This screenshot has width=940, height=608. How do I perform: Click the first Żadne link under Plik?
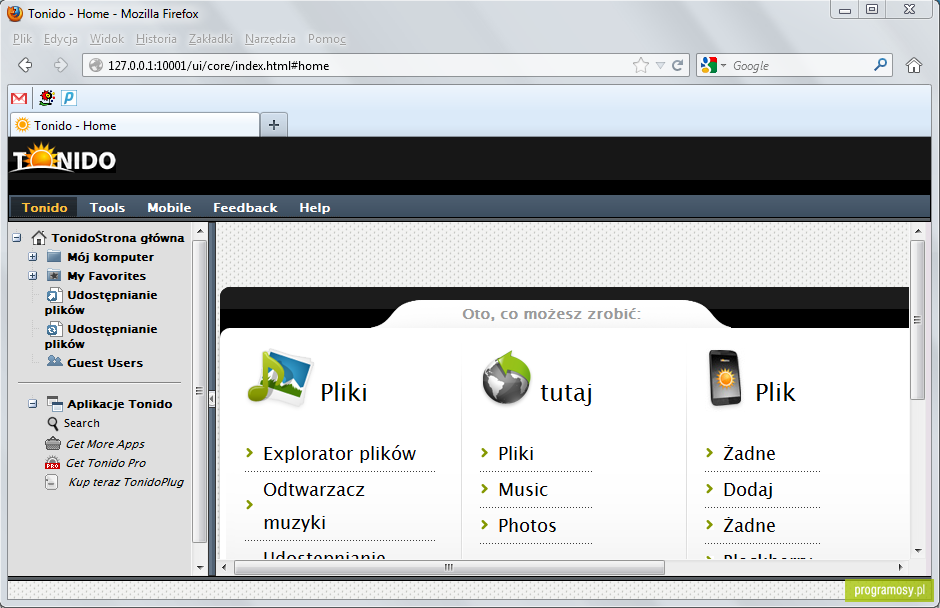coord(749,453)
